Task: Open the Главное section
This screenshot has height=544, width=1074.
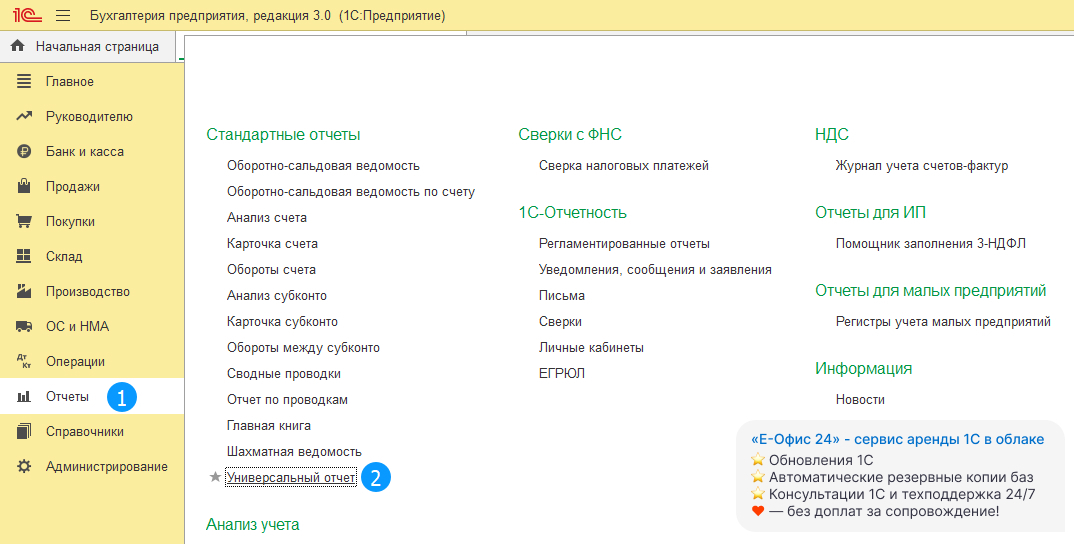Action: (92, 82)
